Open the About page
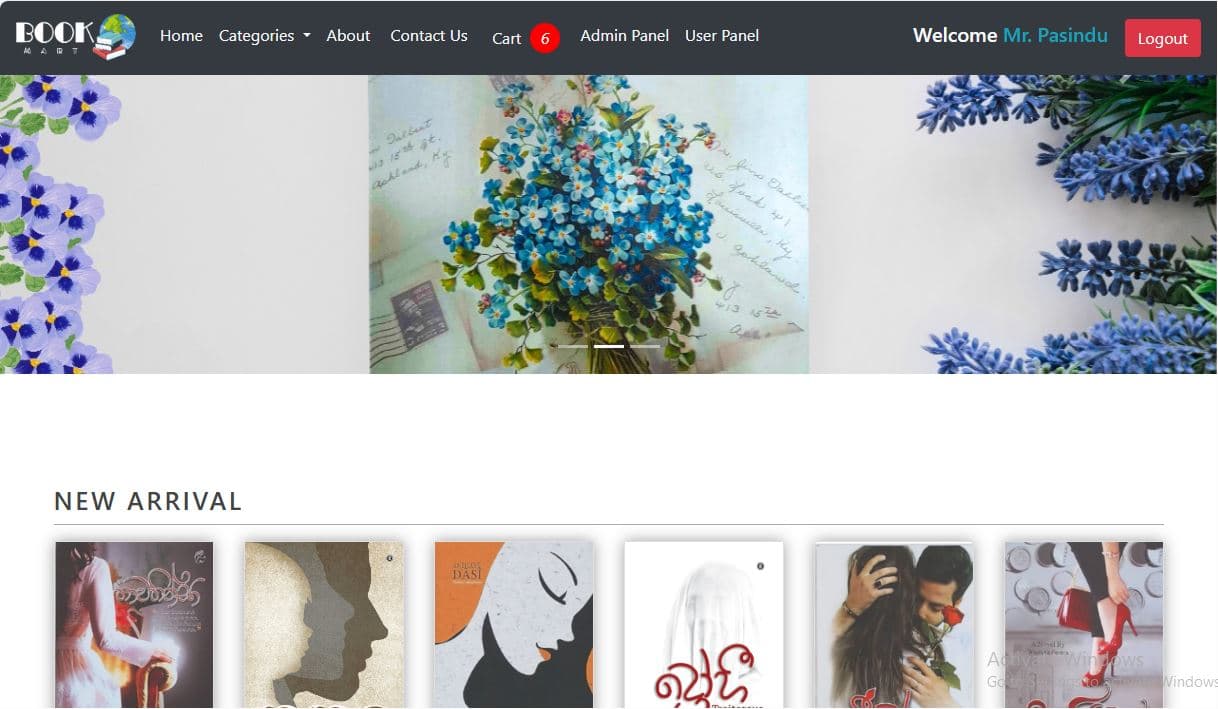 pyautogui.click(x=348, y=35)
